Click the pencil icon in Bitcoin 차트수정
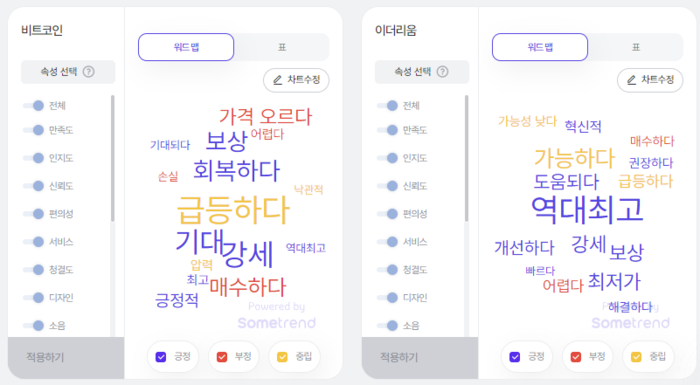This screenshot has height=385, width=700. 277,80
